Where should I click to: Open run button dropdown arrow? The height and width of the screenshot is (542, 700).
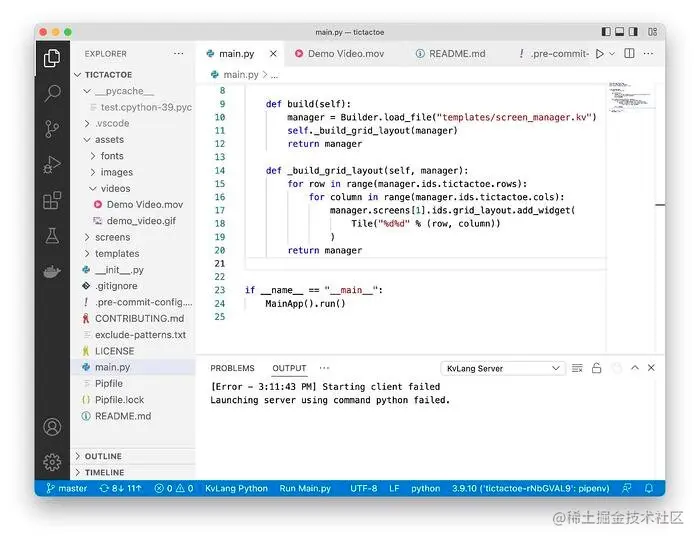click(612, 54)
